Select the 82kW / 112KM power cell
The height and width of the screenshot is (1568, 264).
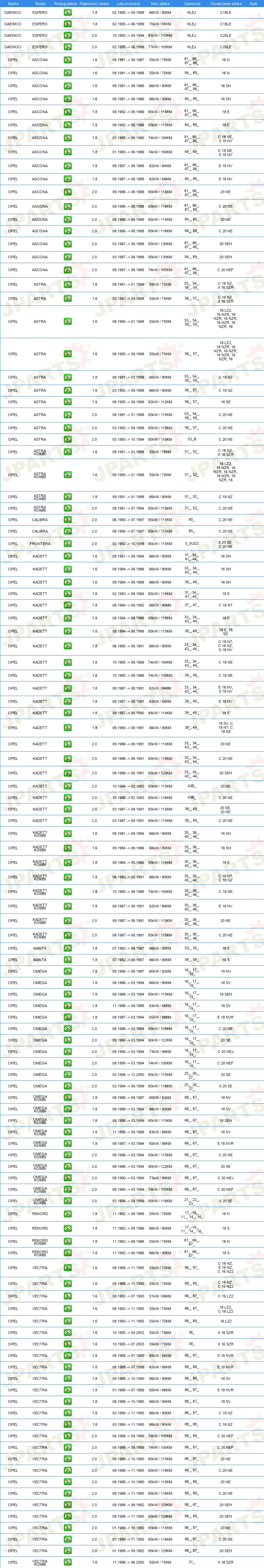160,402
